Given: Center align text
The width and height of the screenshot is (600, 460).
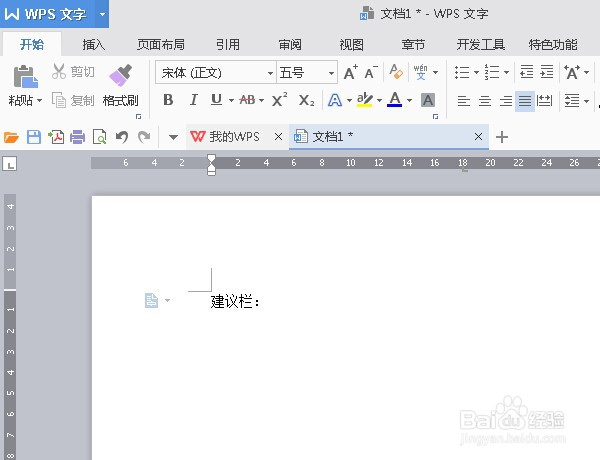Looking at the screenshot, I should [x=485, y=101].
